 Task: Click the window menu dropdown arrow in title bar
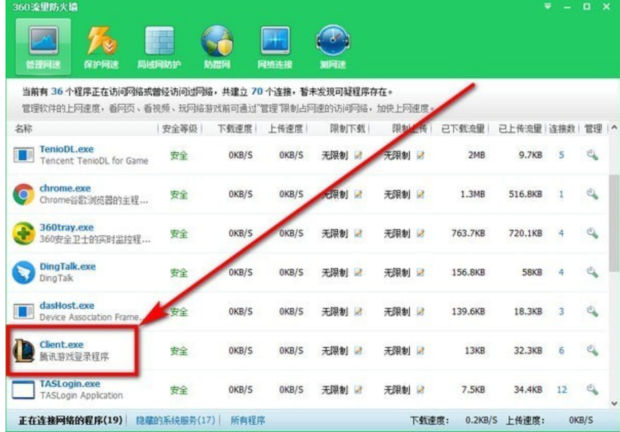tap(548, 6)
